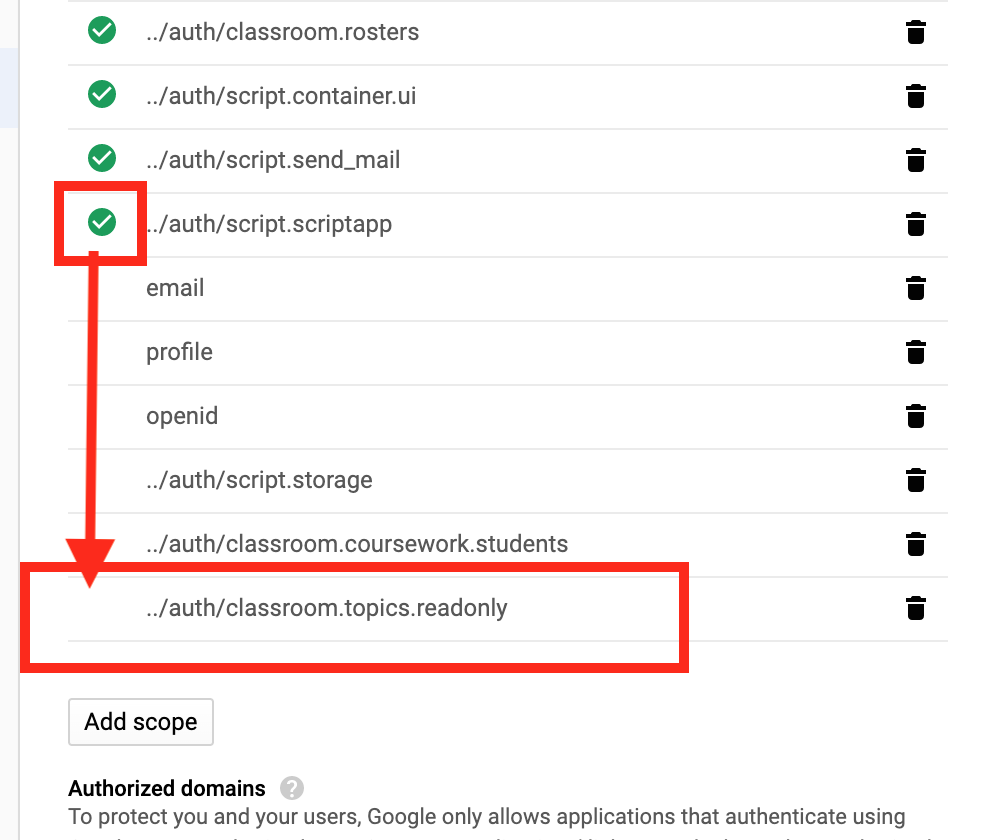This screenshot has width=988, height=840.
Task: Delete the classroom.rosters scope
Action: (915, 32)
